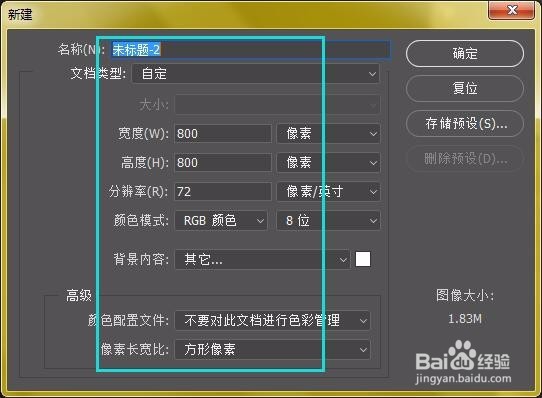
Task: Open the 文档类型 dropdown set to 自定
Action: pyautogui.click(x=256, y=74)
